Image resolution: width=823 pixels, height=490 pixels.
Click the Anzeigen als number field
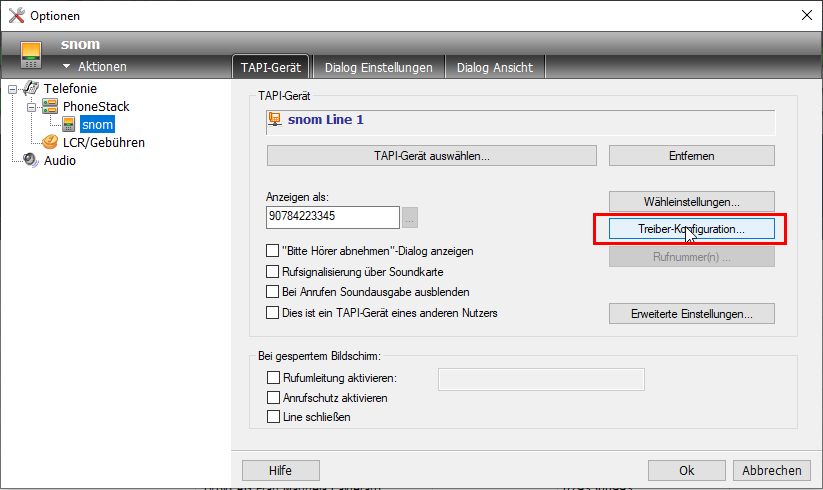click(332, 217)
